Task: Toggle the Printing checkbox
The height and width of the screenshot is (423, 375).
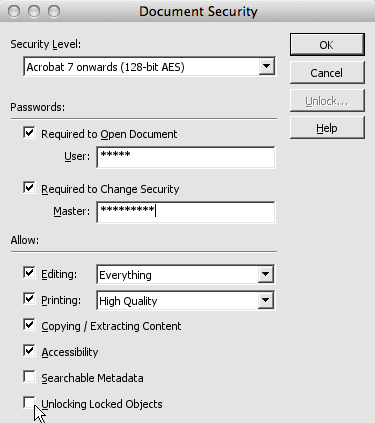Action: click(29, 298)
